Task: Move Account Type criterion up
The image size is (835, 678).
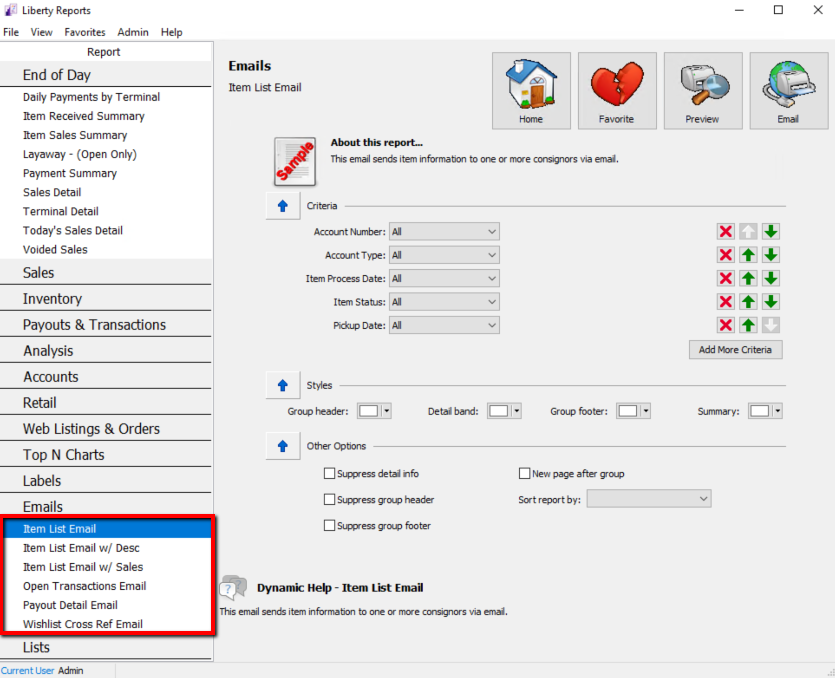Action: coord(748,255)
